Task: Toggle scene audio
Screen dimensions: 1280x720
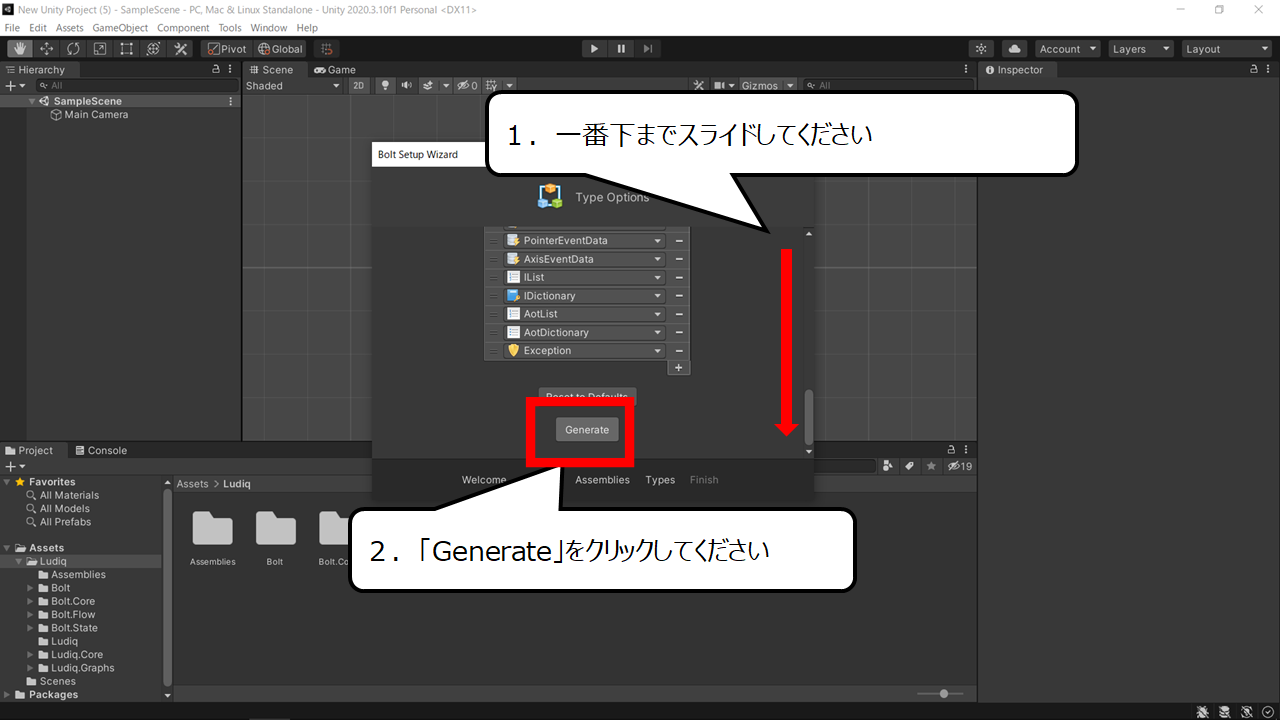Action: click(407, 86)
